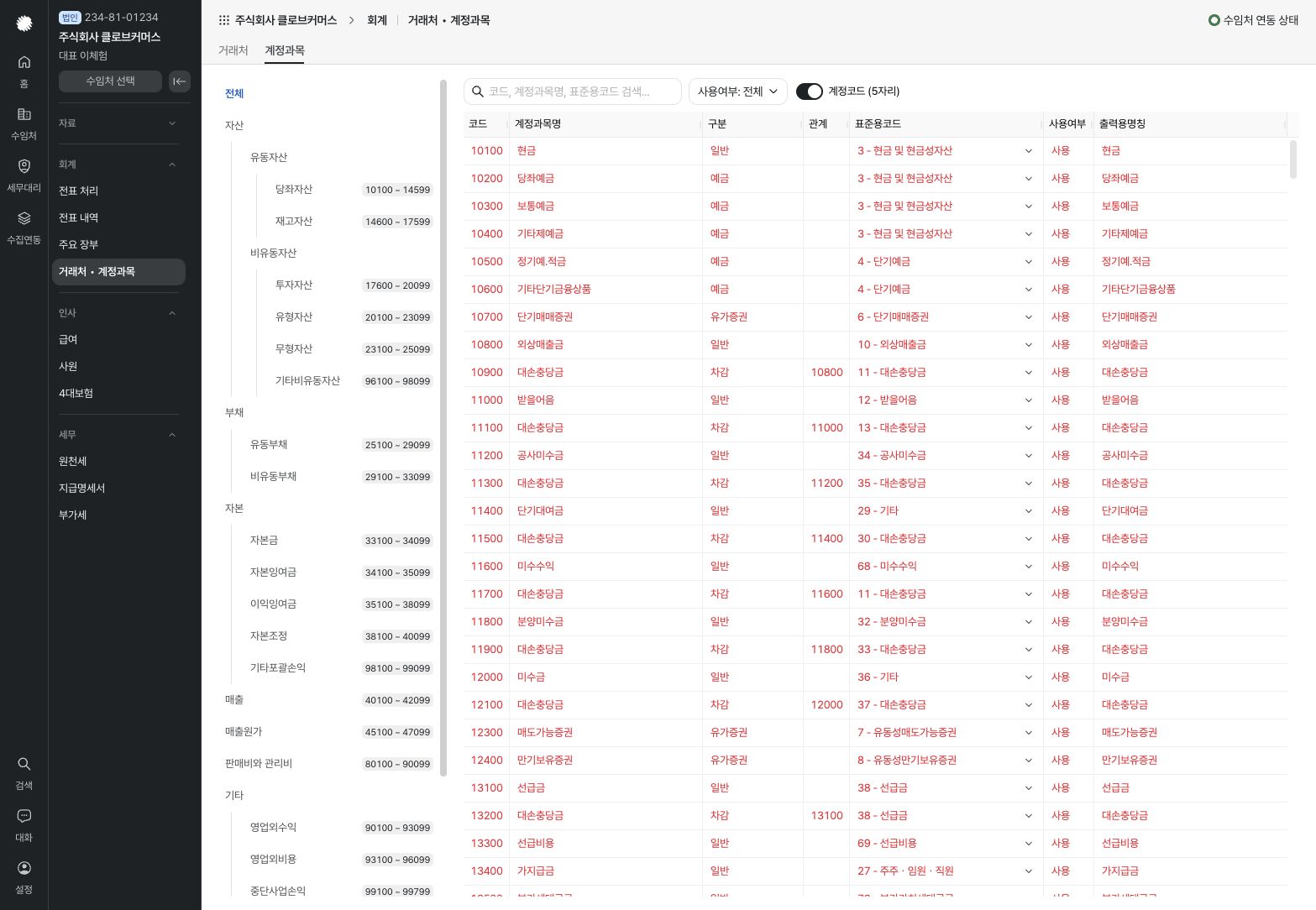The image size is (1316, 910).
Task: Select 전체 in account category tree
Action: (234, 94)
